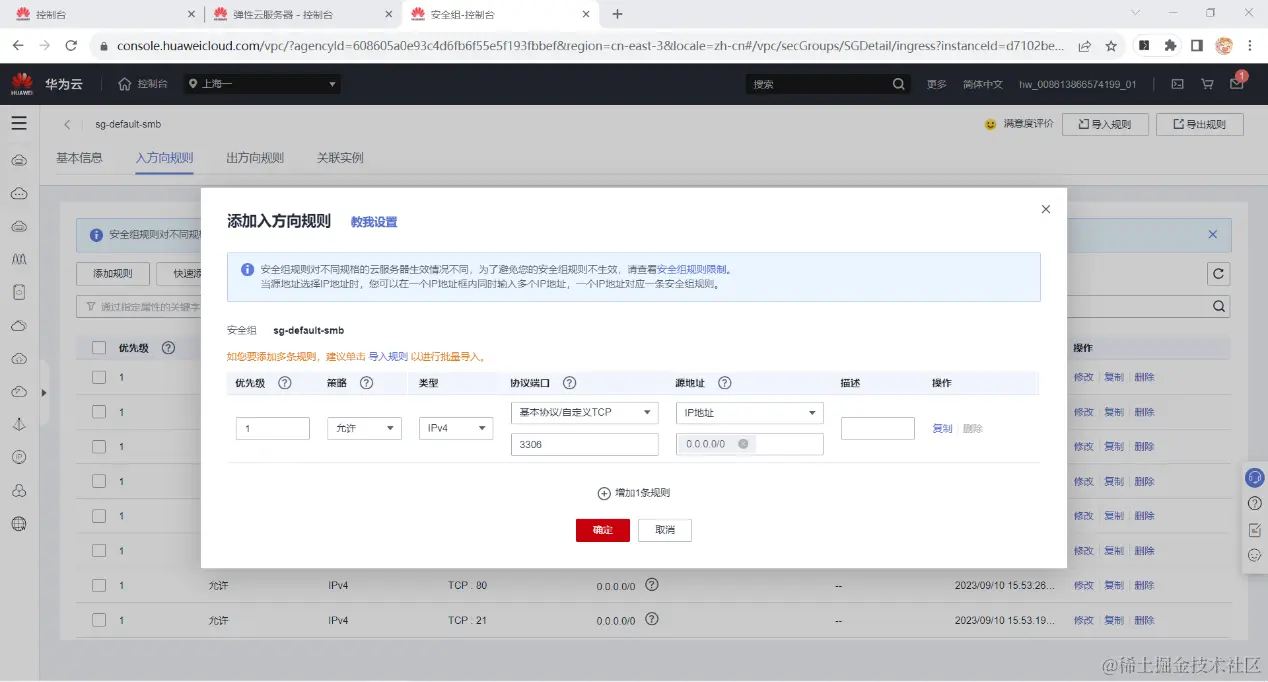
Task: Bookmark this page with the star icon
Action: [1111, 46]
